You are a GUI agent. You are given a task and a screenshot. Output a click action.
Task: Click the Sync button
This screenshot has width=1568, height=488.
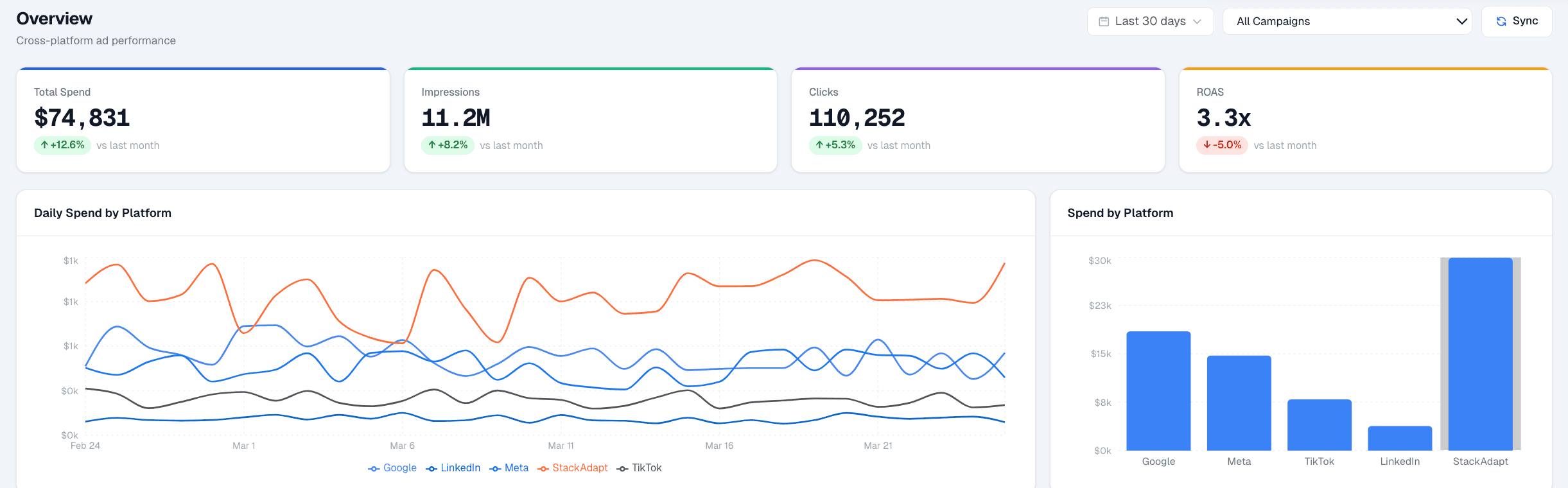(1516, 21)
